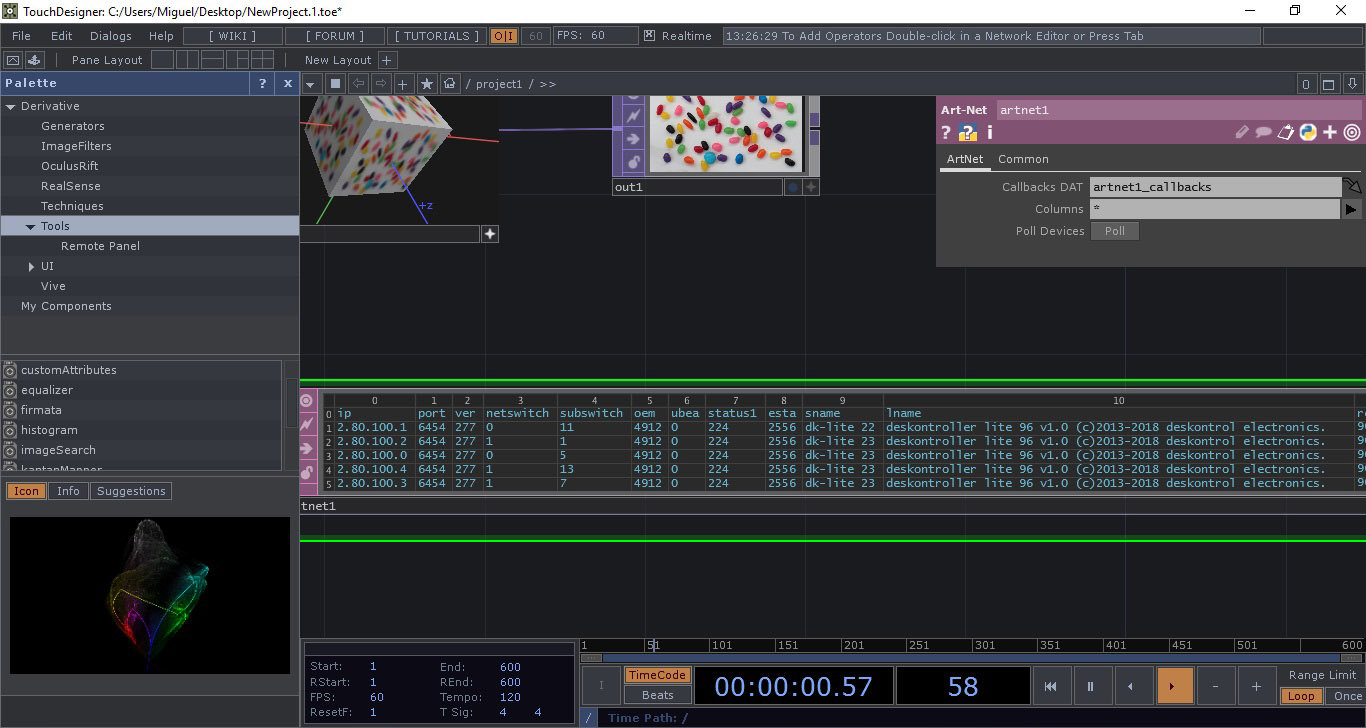The height and width of the screenshot is (728, 1366).
Task: Open the pane options down arrow
Action: [x=1352, y=84]
